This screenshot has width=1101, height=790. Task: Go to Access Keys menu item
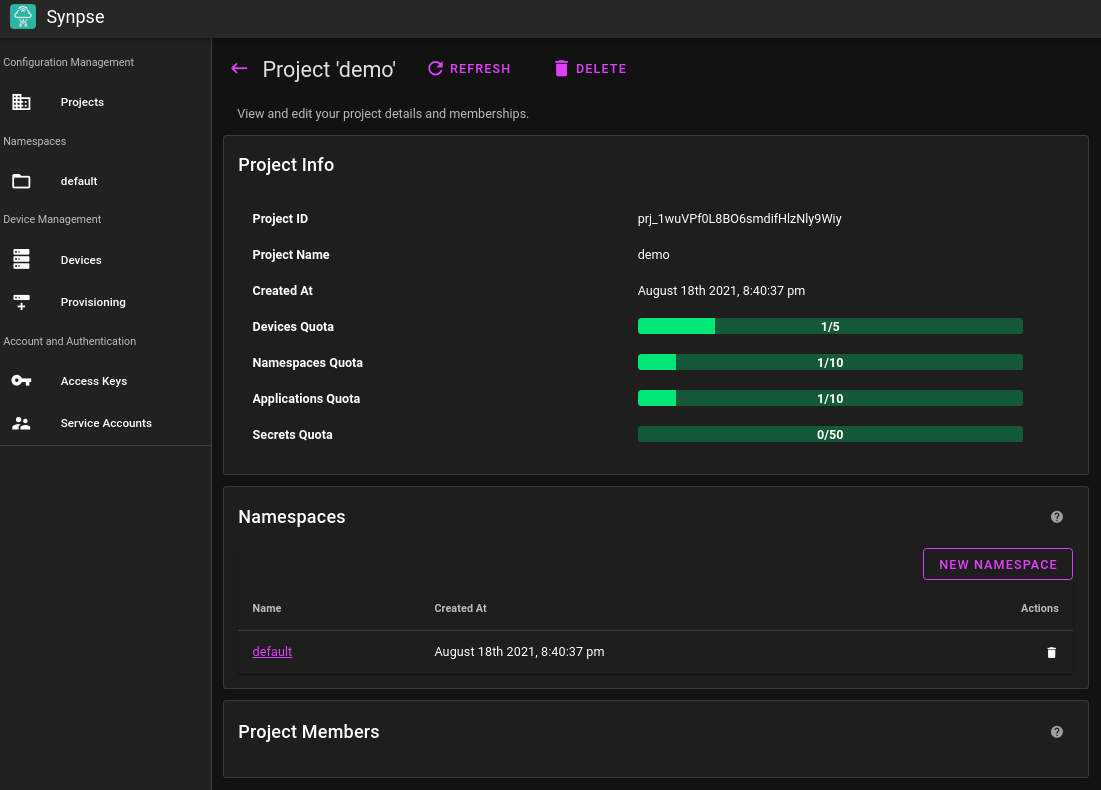(93, 381)
